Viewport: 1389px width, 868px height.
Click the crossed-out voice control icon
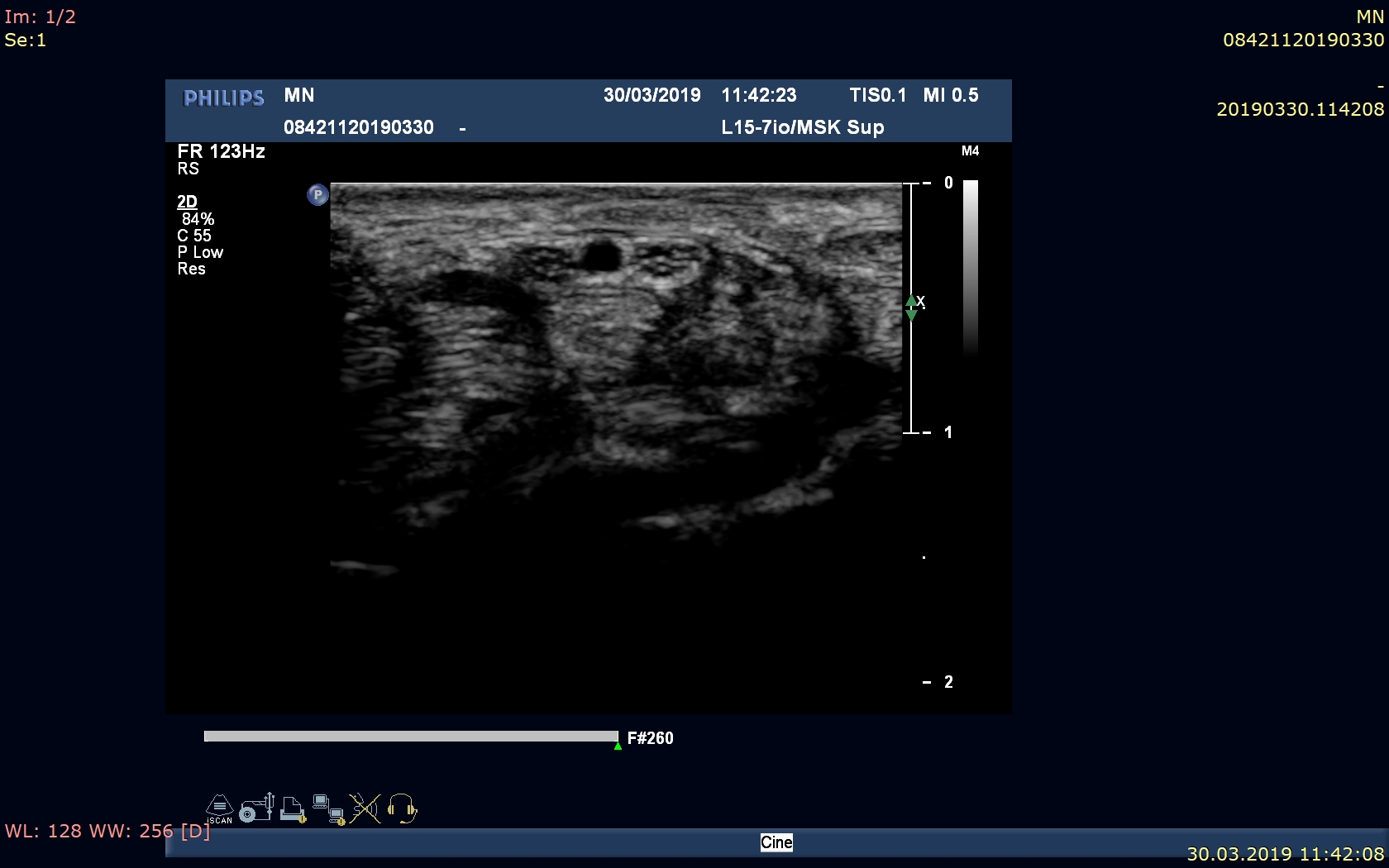pyautogui.click(x=365, y=808)
